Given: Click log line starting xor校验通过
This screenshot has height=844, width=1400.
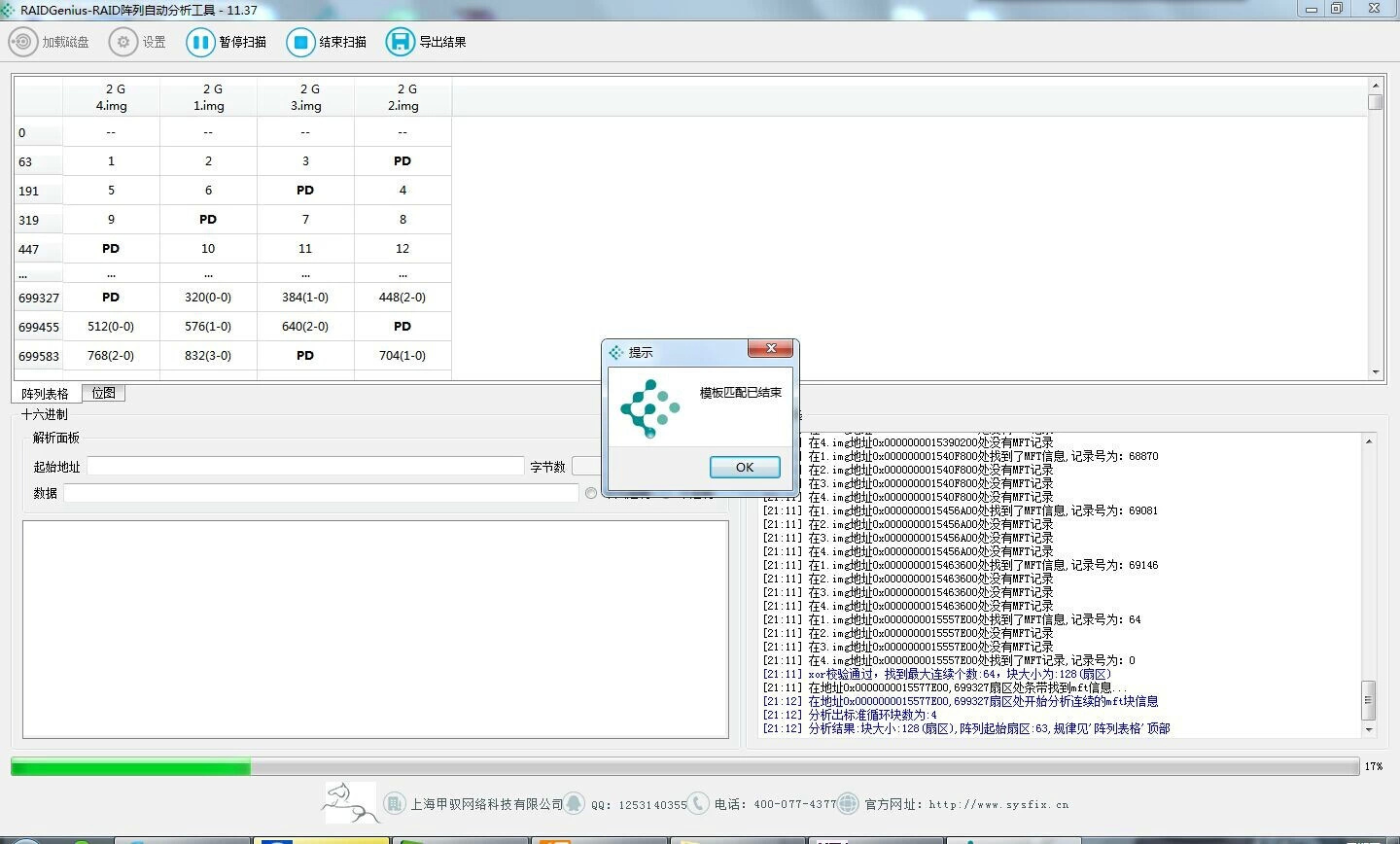Looking at the screenshot, I should coord(937,674).
